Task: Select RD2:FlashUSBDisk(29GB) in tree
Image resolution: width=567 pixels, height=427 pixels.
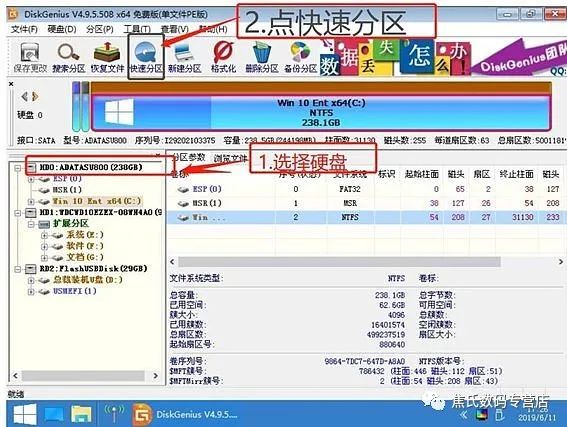Action: [x=93, y=269]
